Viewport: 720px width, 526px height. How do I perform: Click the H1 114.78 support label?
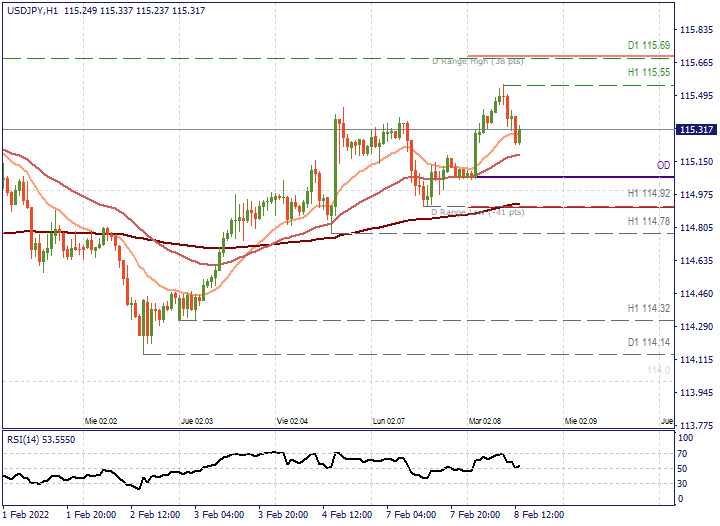(x=649, y=222)
